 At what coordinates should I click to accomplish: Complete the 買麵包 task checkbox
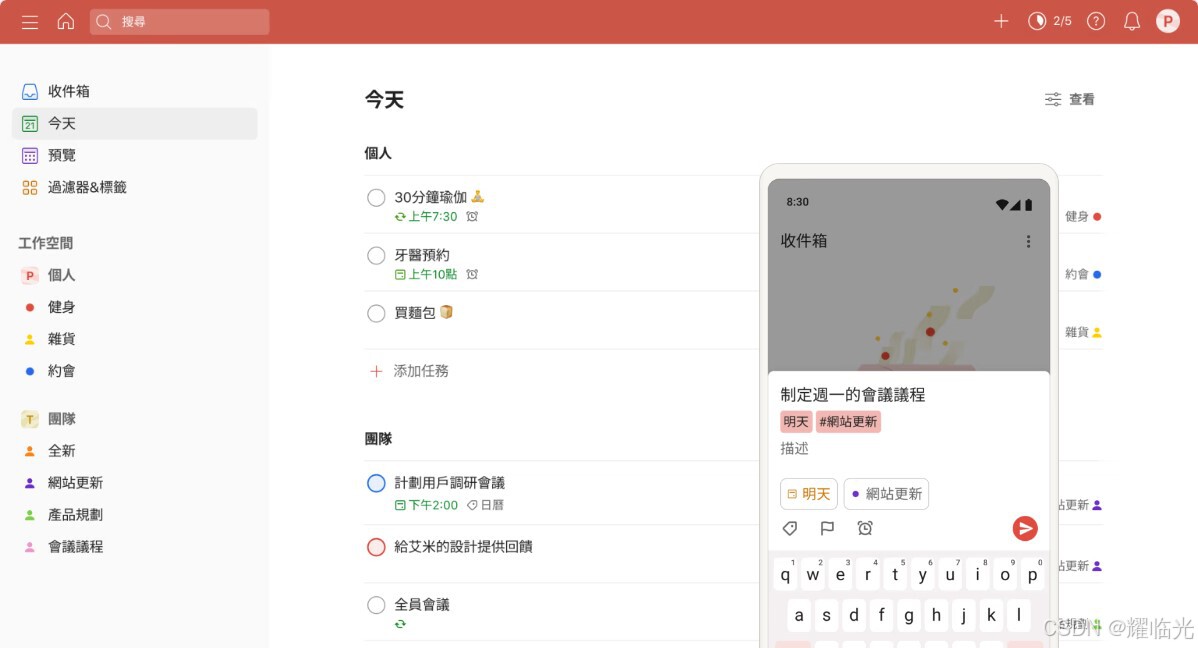[x=376, y=313]
